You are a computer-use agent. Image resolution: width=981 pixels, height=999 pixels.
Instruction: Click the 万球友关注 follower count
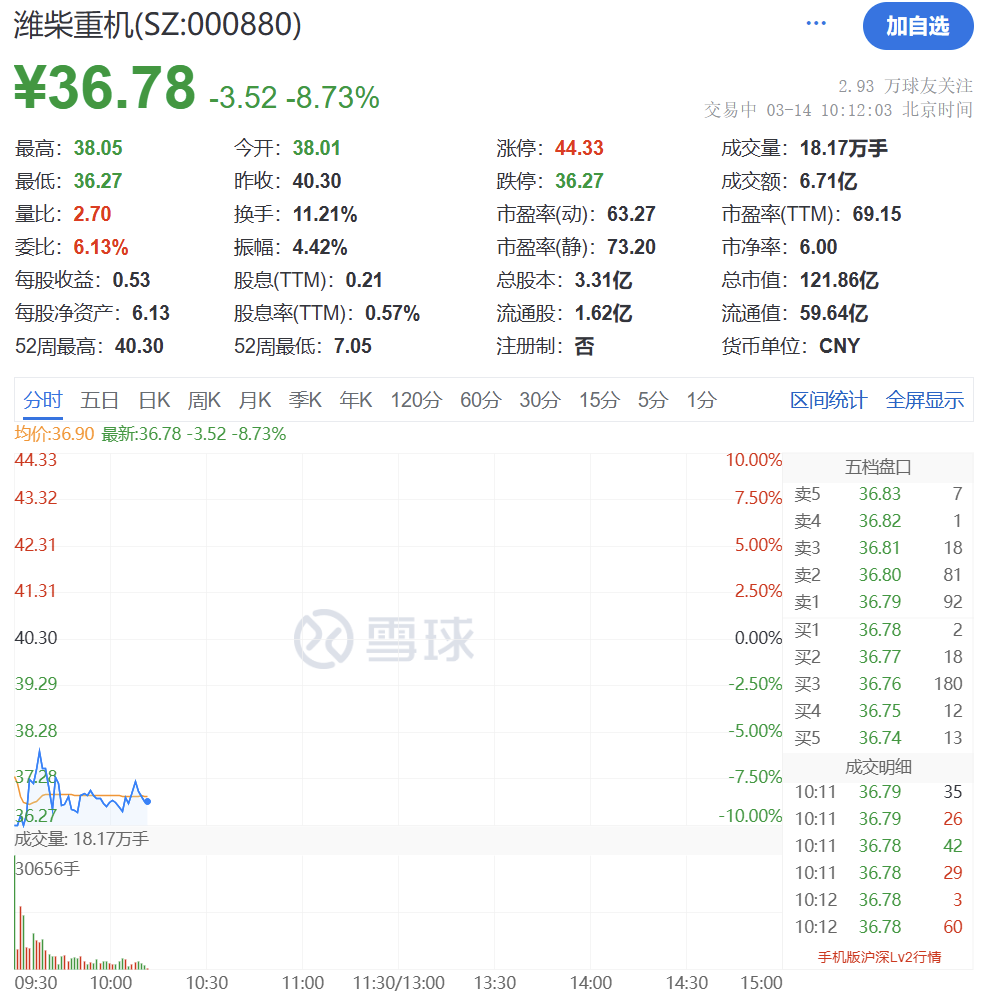click(906, 86)
